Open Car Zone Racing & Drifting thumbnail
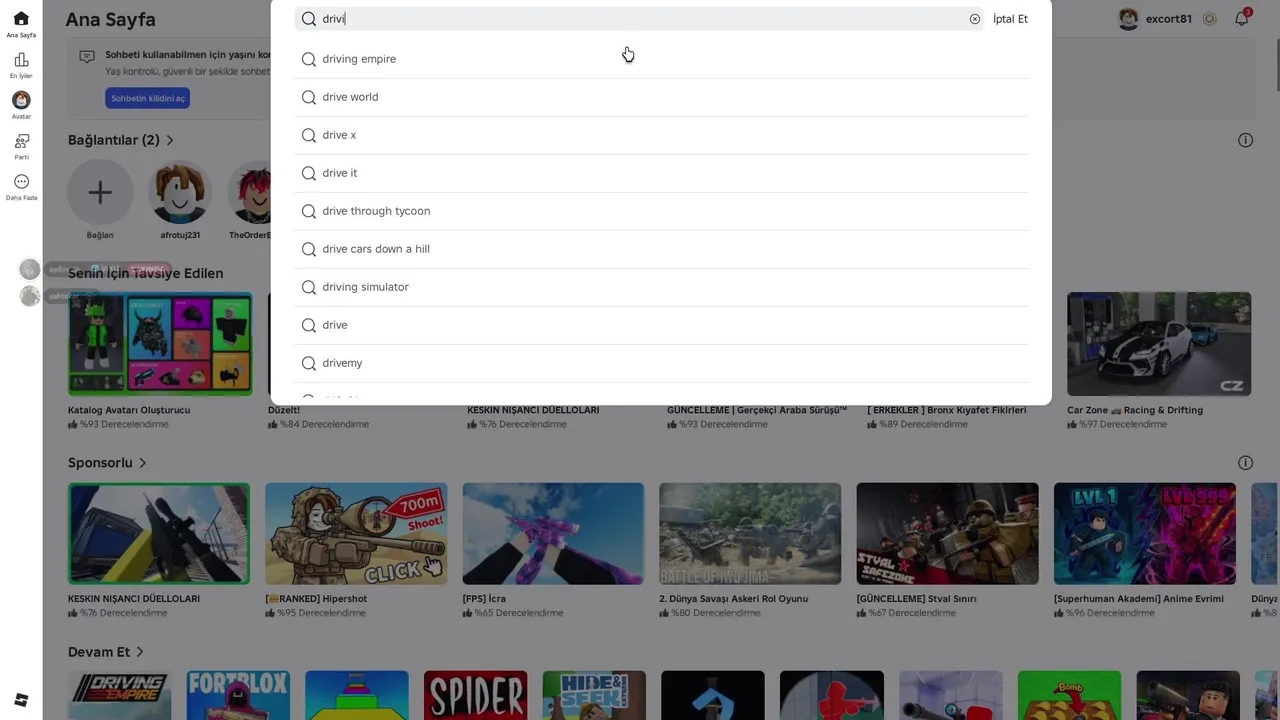This screenshot has width=1280, height=720. (1159, 344)
